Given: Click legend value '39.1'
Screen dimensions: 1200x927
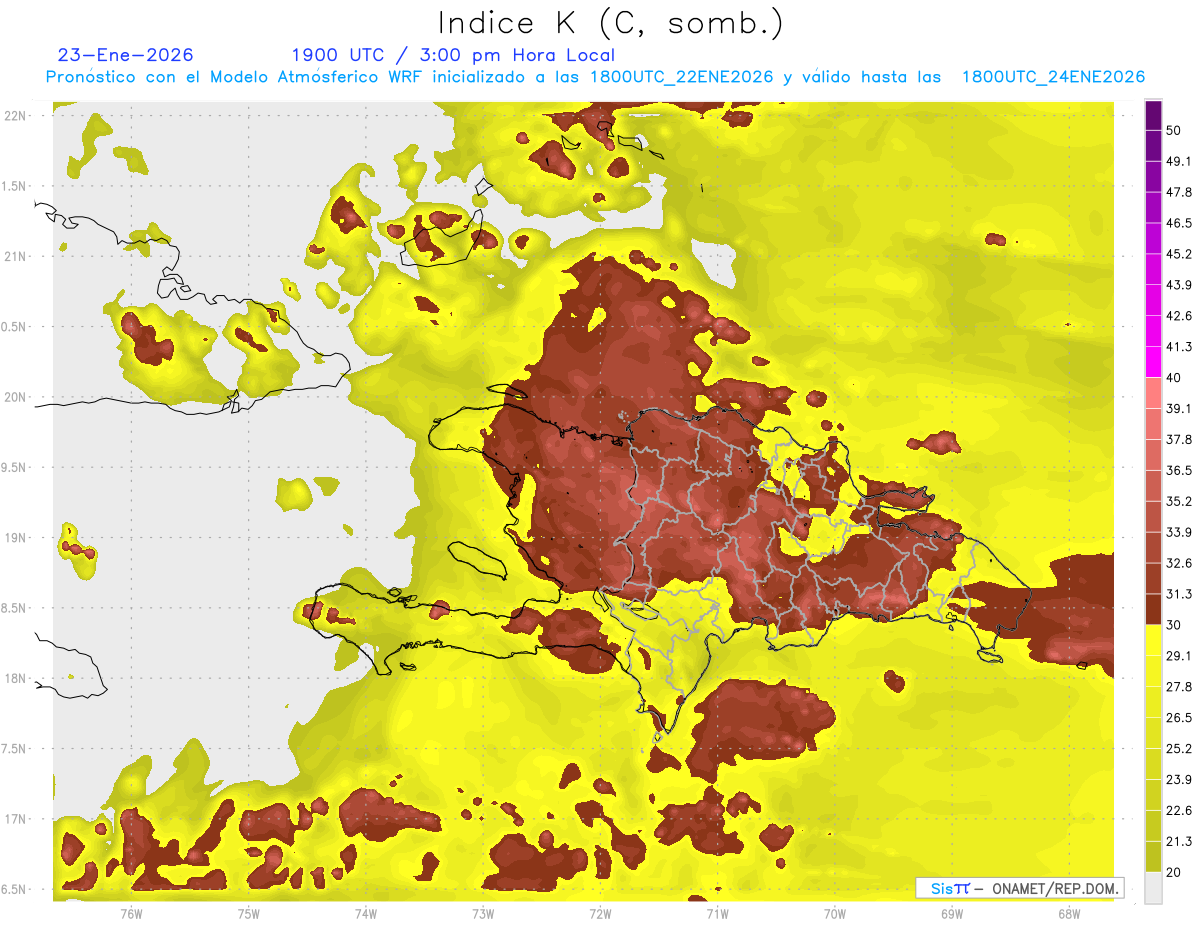Looking at the screenshot, I should (1179, 409).
